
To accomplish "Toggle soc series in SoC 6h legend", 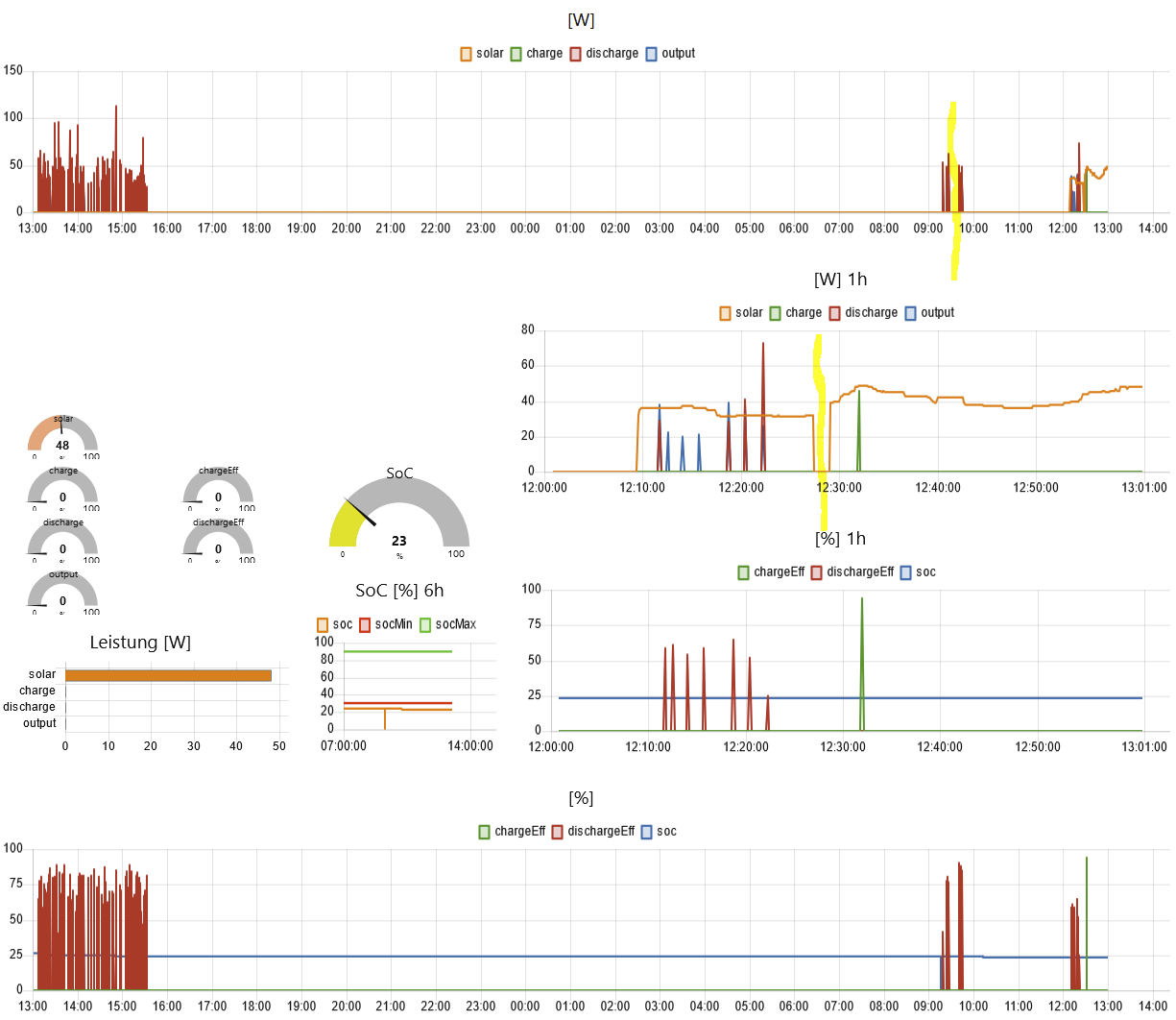I will [335, 625].
